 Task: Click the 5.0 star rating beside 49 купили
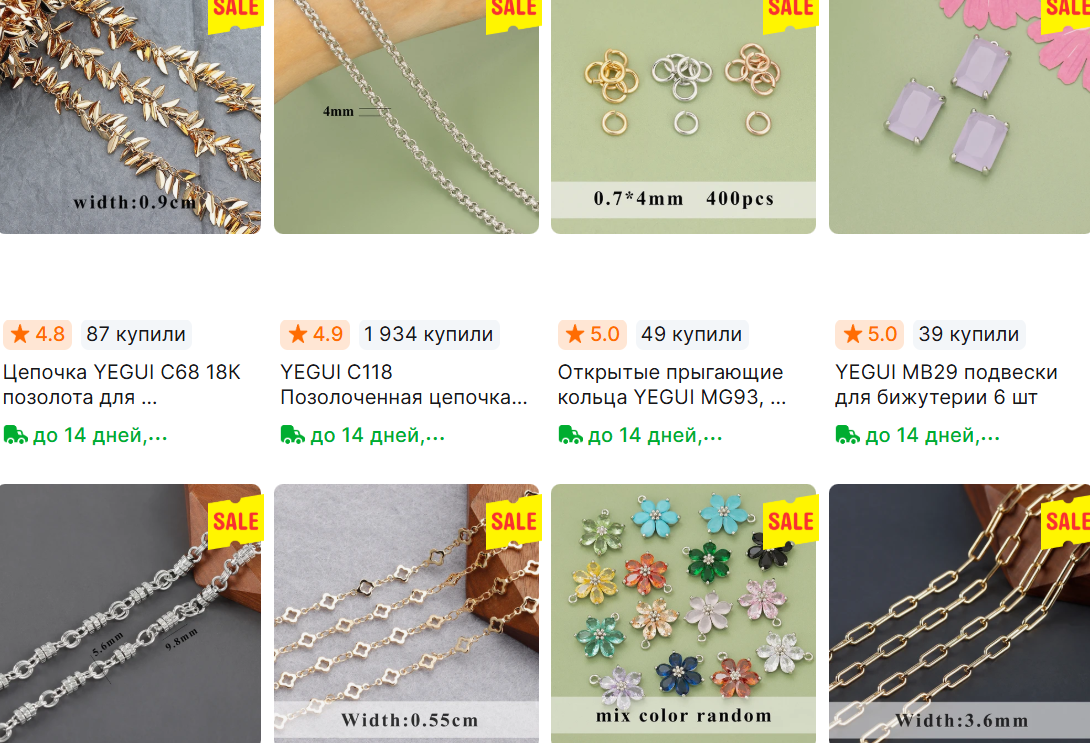[x=592, y=334]
